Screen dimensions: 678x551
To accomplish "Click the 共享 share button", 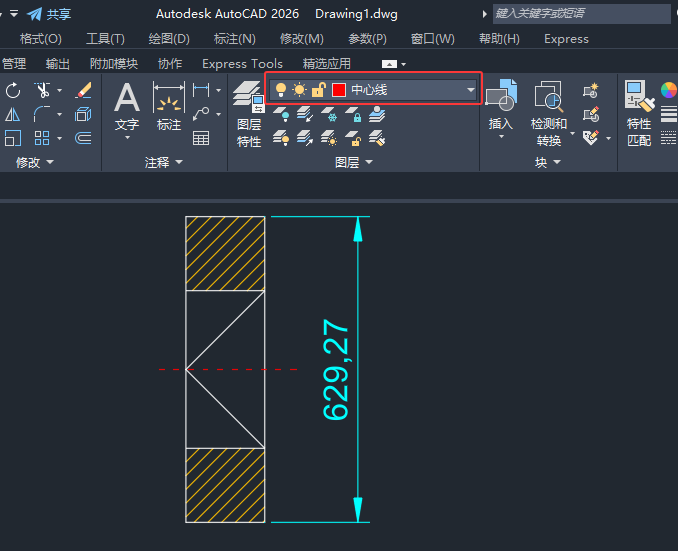I will click(x=49, y=14).
